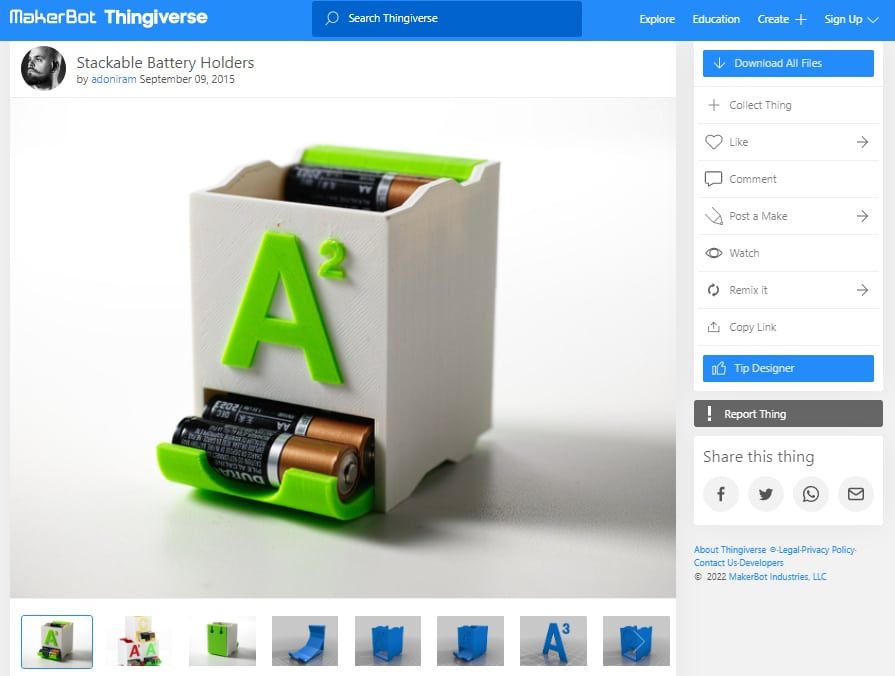Toggle the Like heart for this thing

[x=713, y=142]
